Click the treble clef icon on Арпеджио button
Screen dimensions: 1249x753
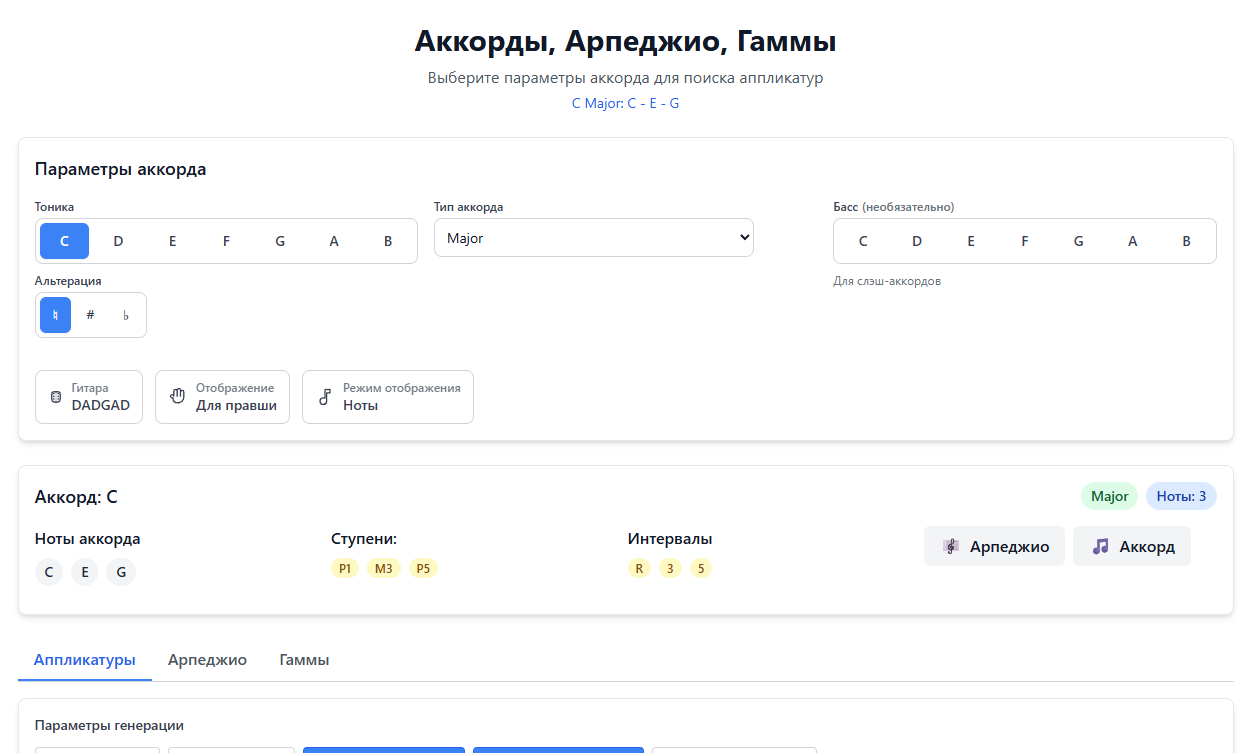[x=951, y=546]
